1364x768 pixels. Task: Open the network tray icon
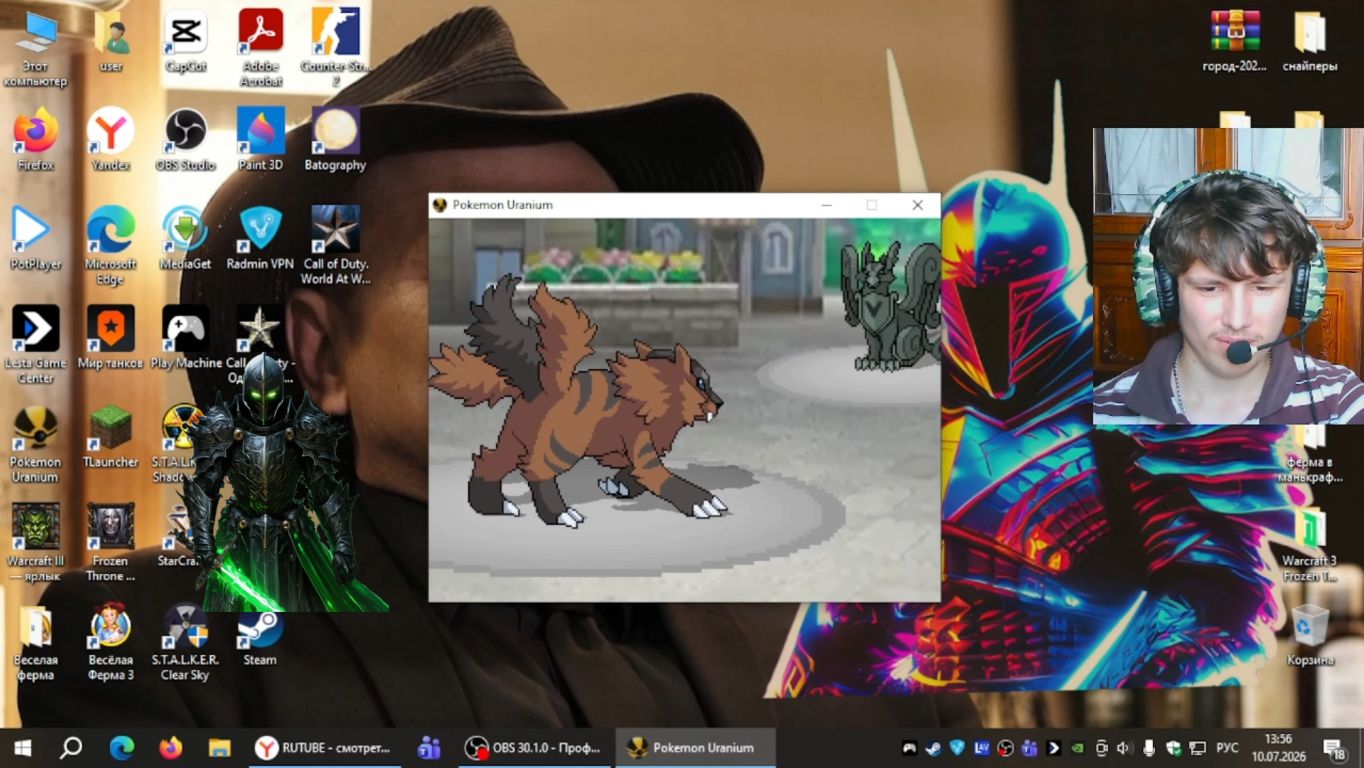point(1197,748)
